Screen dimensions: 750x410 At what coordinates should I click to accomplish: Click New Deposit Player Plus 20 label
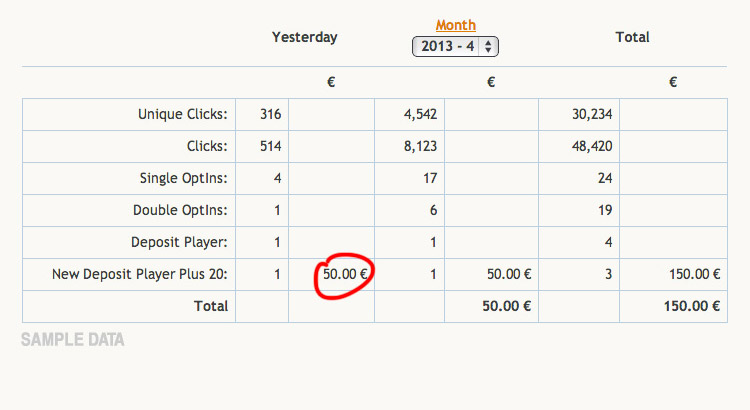point(140,274)
